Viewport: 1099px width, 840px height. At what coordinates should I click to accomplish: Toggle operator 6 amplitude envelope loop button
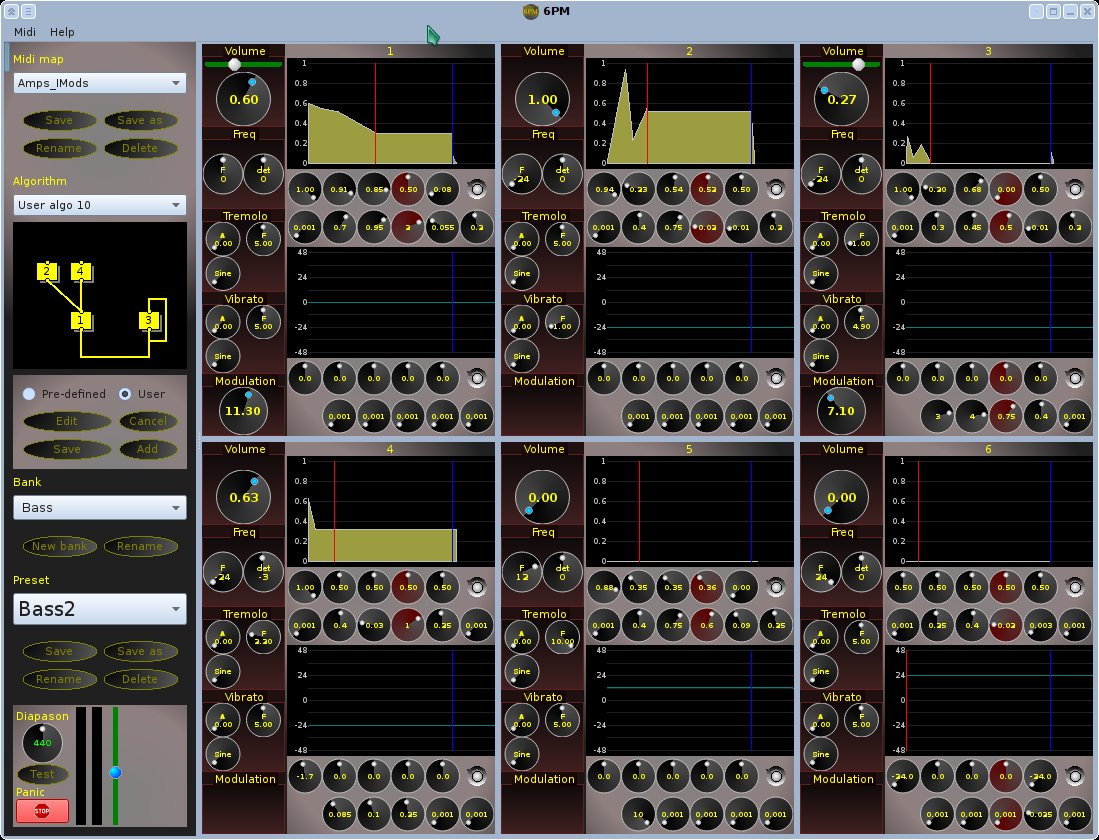pos(1074,588)
